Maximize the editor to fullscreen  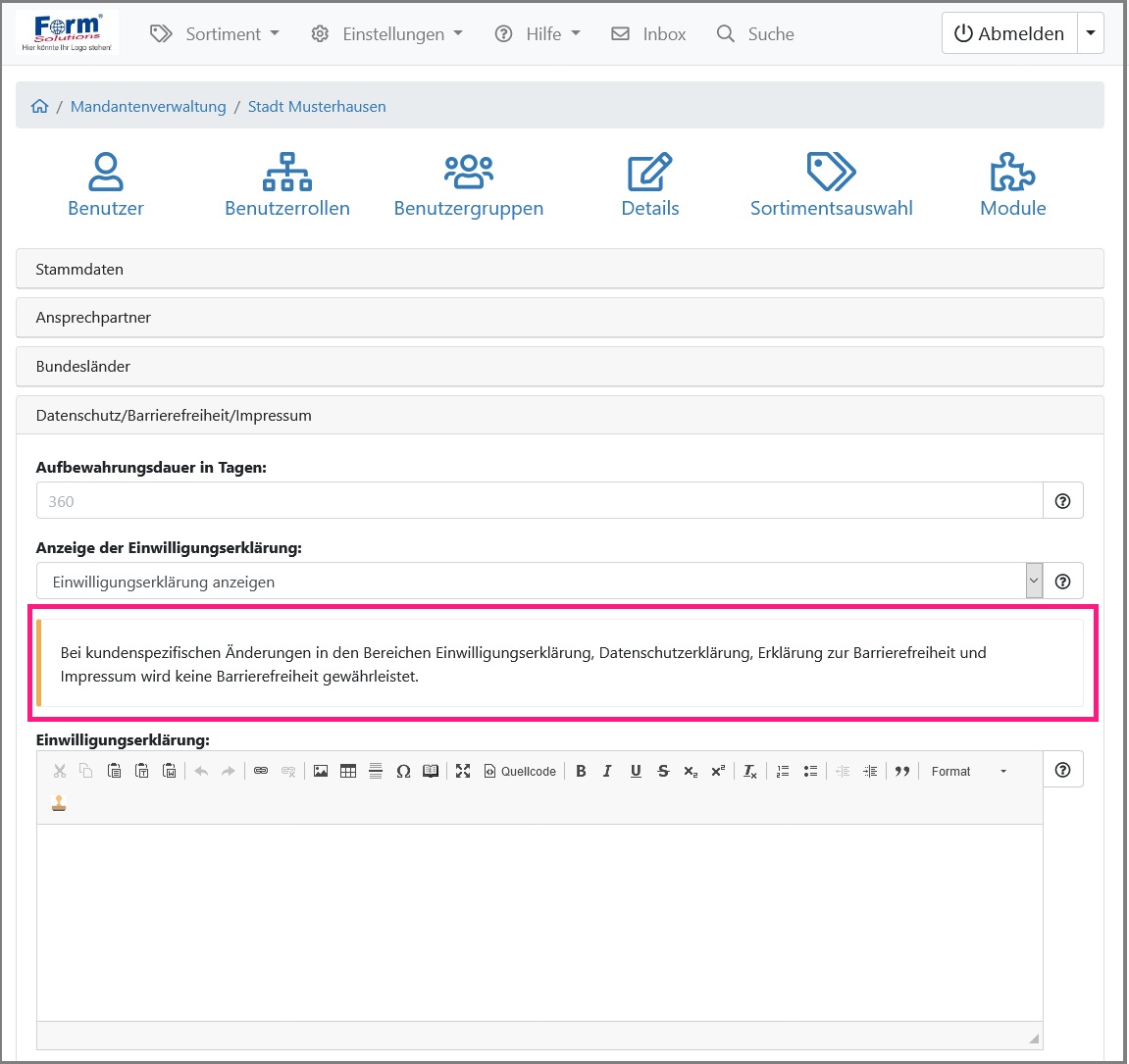click(463, 772)
